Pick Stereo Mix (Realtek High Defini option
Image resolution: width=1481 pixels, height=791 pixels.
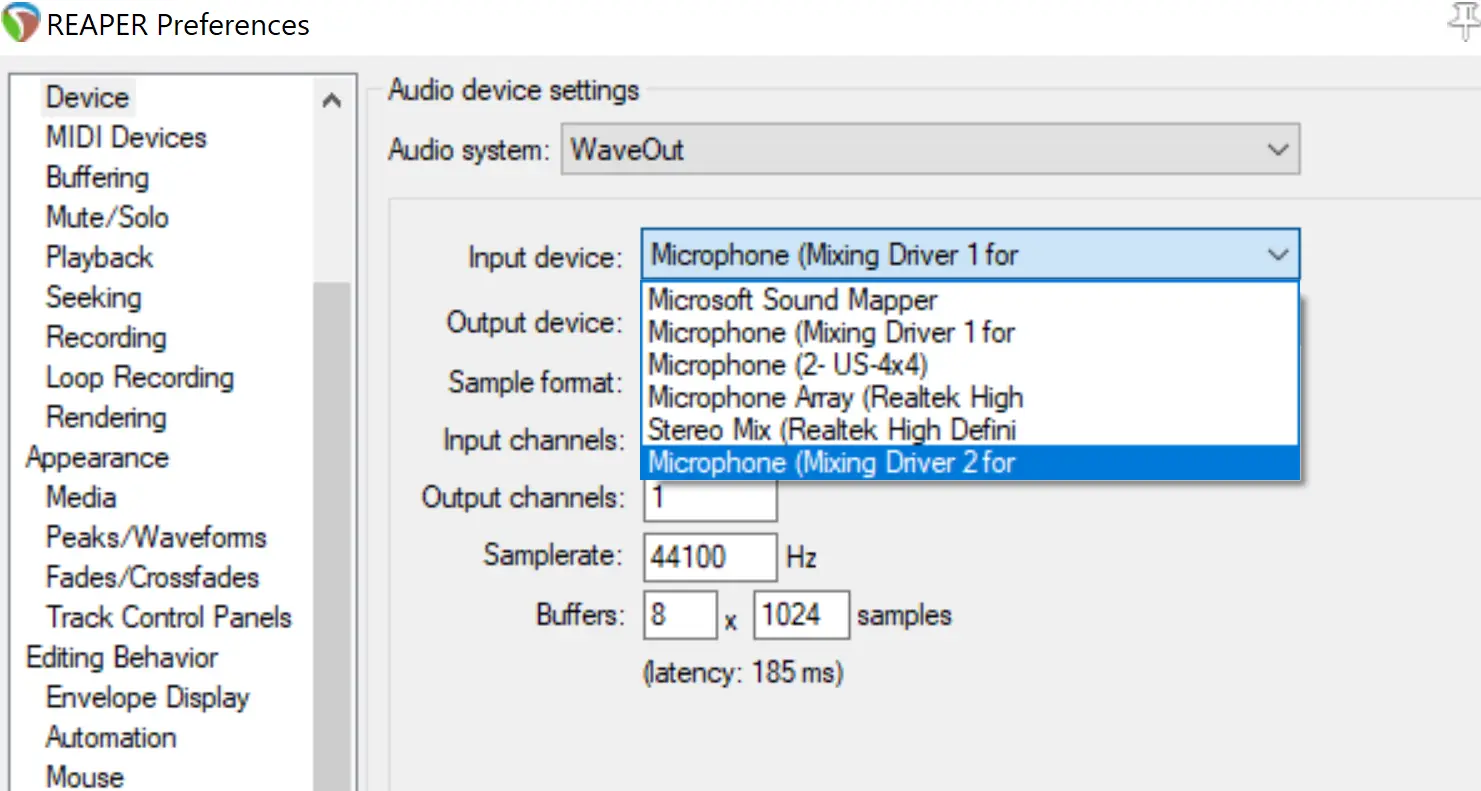(x=831, y=430)
